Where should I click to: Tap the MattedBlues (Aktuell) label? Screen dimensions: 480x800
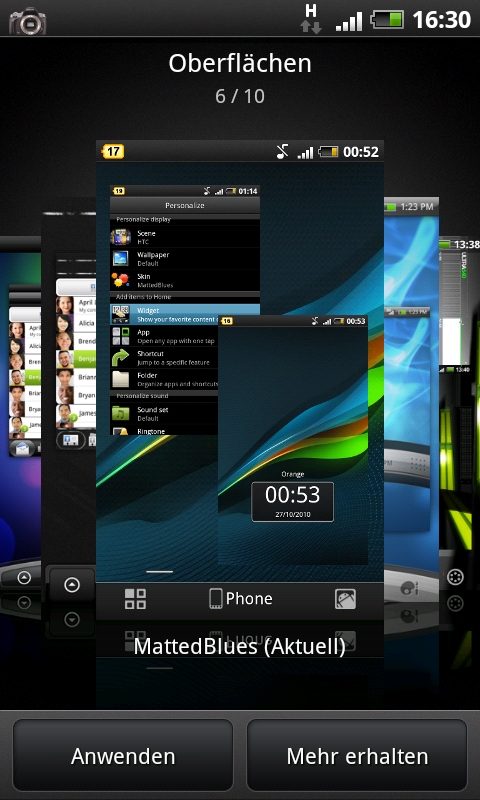pyautogui.click(x=240, y=647)
